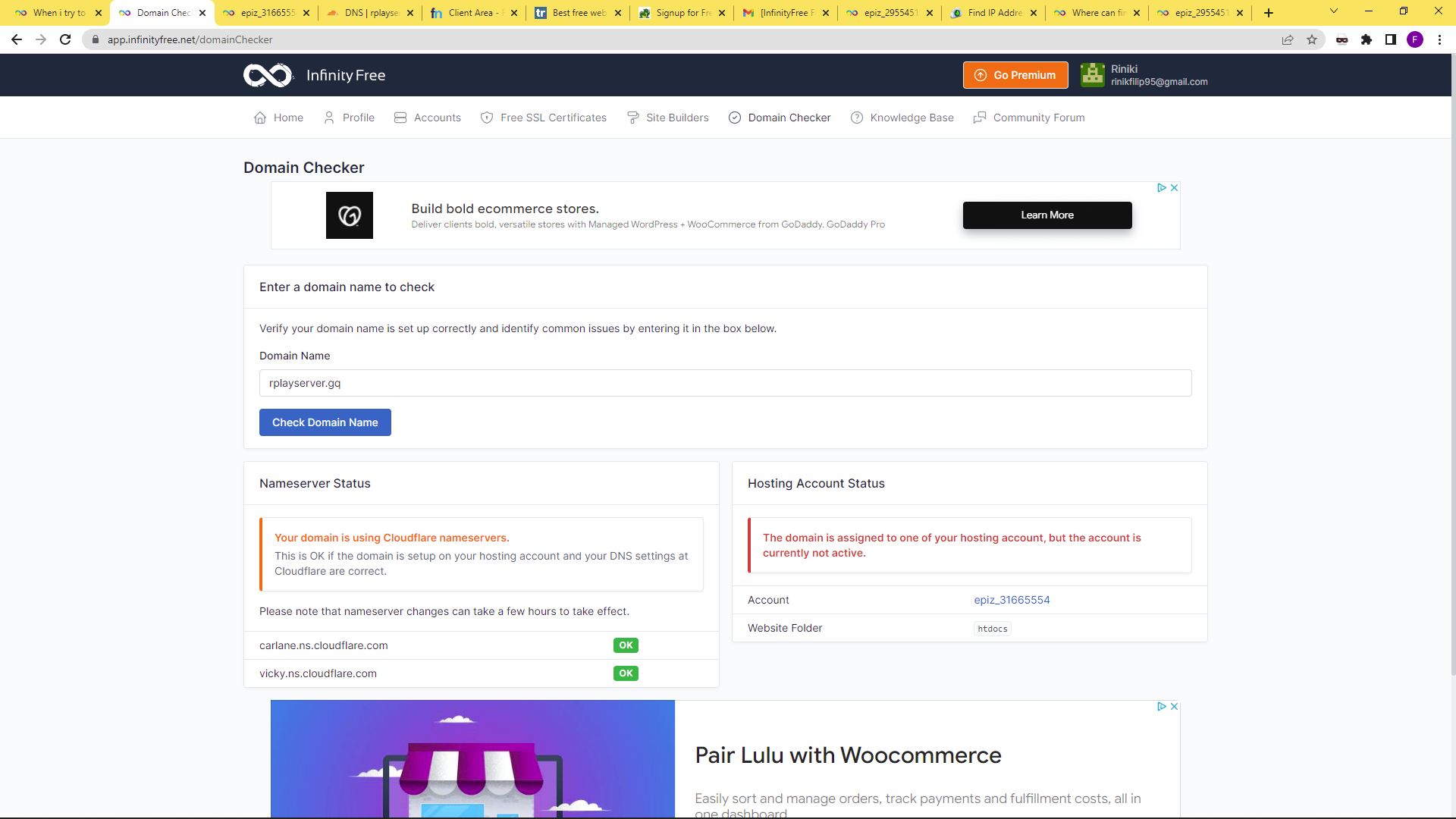Click the AdChoices icon on Lulu ad
This screenshot has width=1456, height=819.
click(x=1161, y=706)
